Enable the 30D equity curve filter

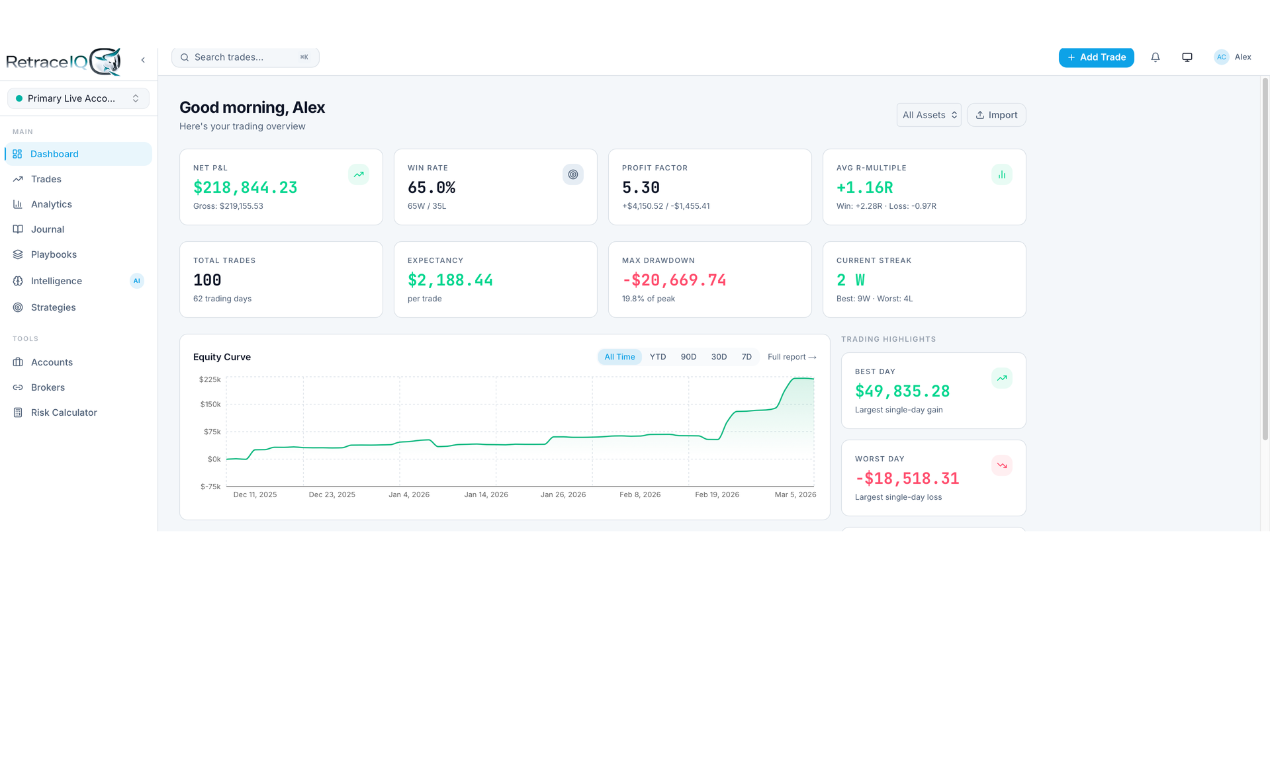(x=720, y=356)
